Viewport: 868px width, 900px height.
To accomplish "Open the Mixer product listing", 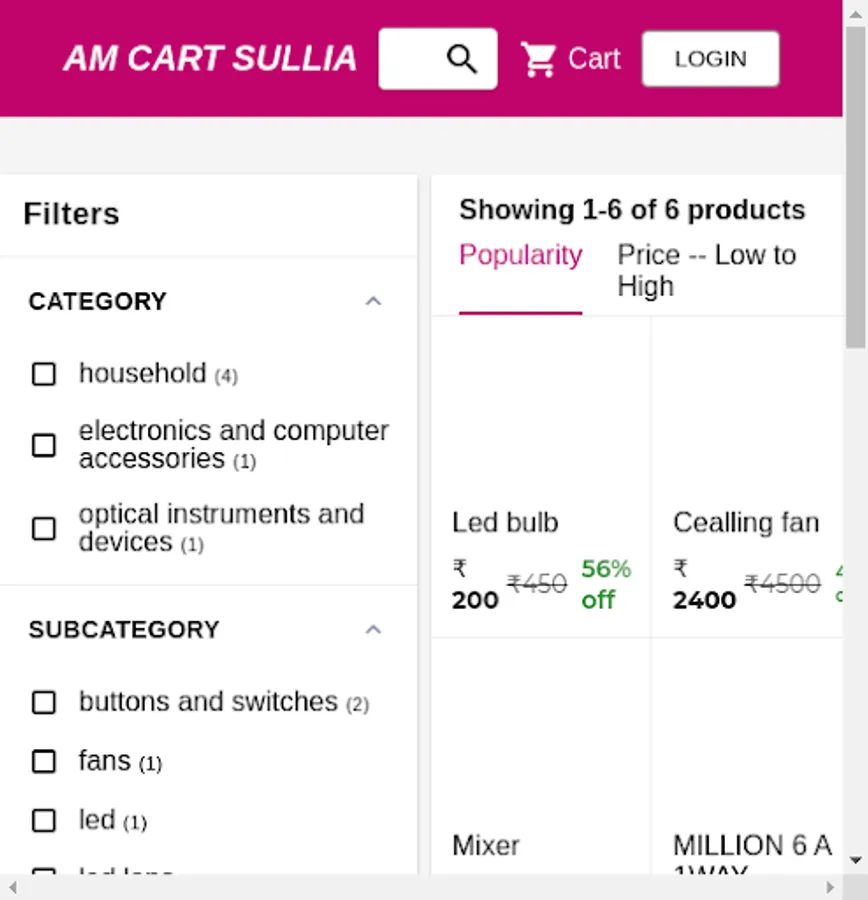I will pyautogui.click(x=486, y=846).
